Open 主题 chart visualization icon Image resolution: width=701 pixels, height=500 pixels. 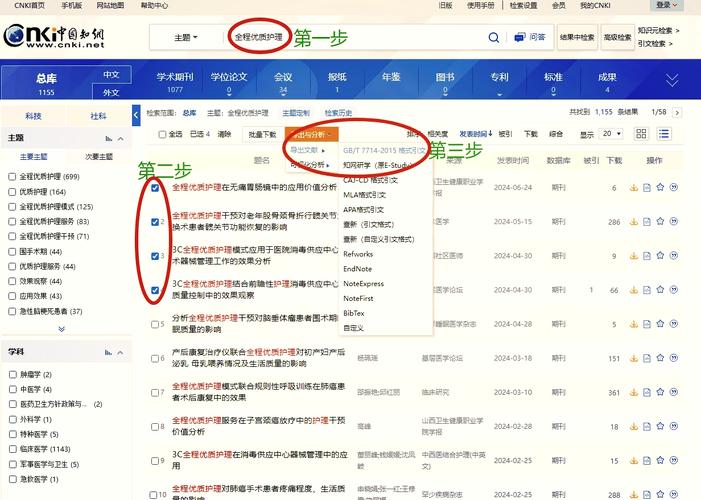[x=108, y=139]
